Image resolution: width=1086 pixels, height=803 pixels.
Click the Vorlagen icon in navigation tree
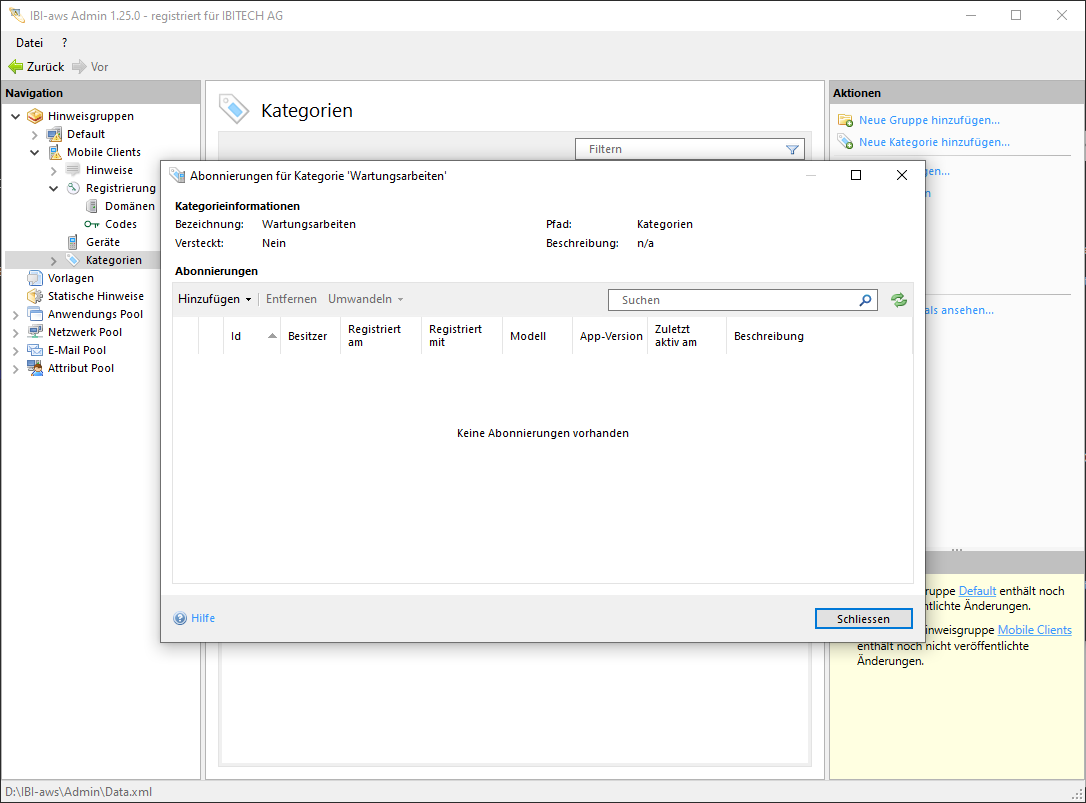[35, 278]
